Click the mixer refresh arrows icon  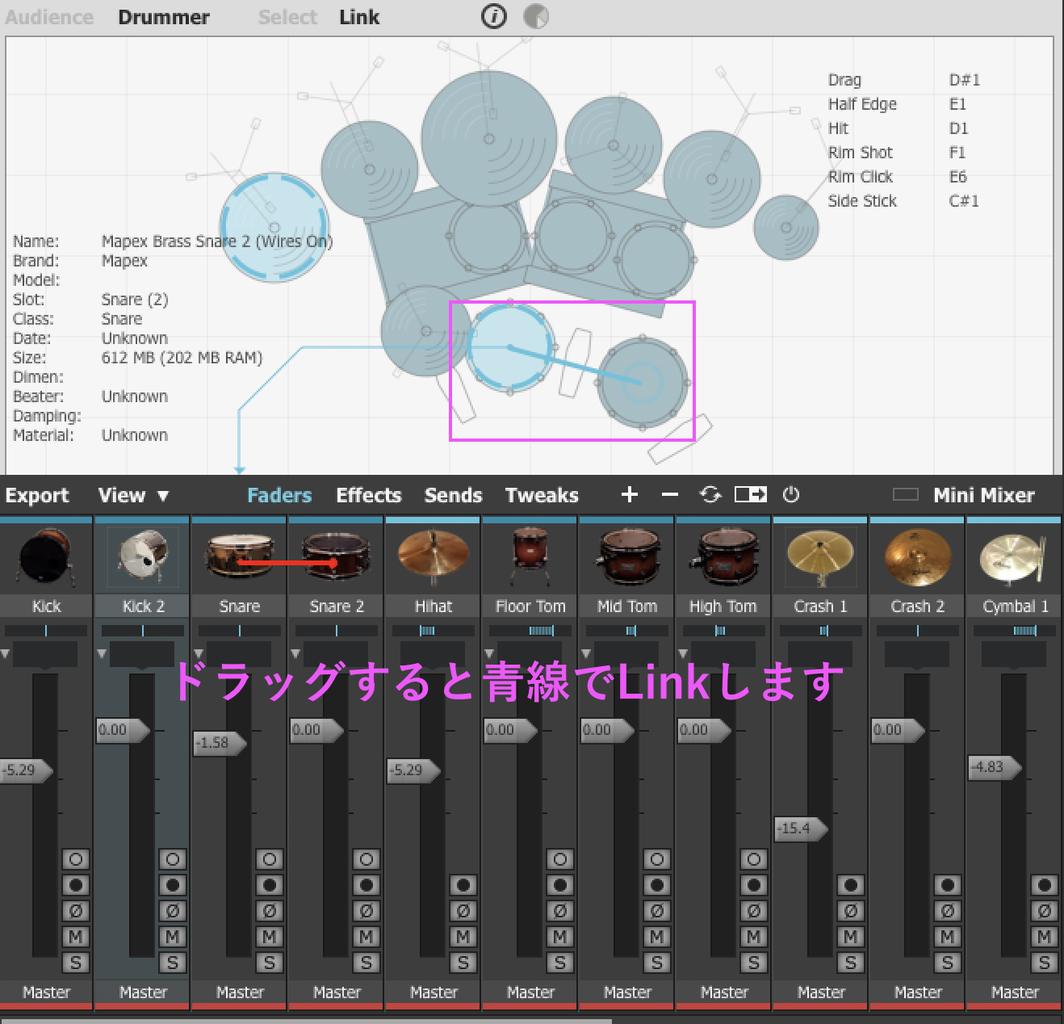click(x=710, y=495)
